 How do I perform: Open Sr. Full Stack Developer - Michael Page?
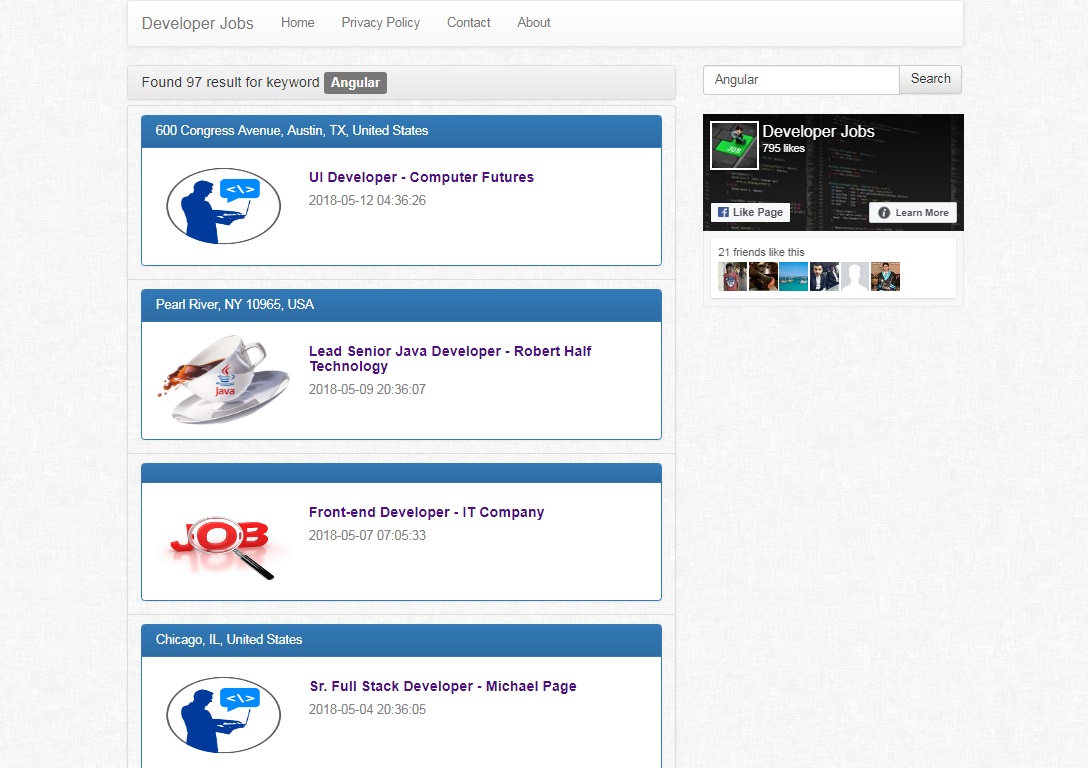pos(443,686)
